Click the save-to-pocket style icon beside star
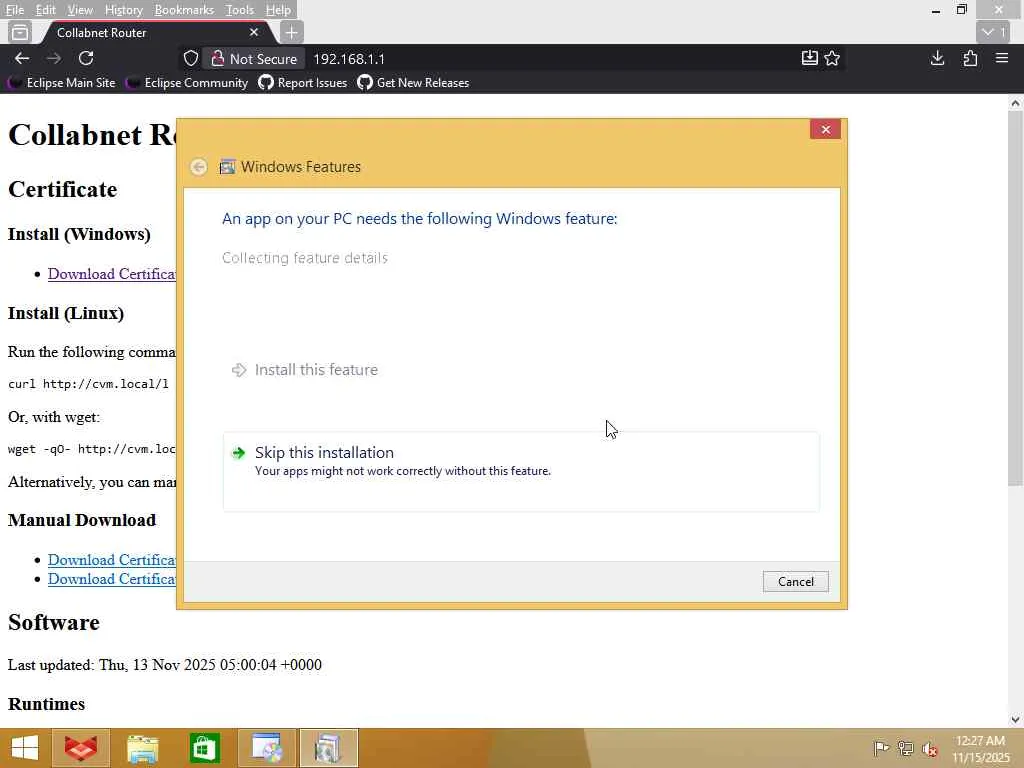This screenshot has width=1024, height=768. (809, 59)
